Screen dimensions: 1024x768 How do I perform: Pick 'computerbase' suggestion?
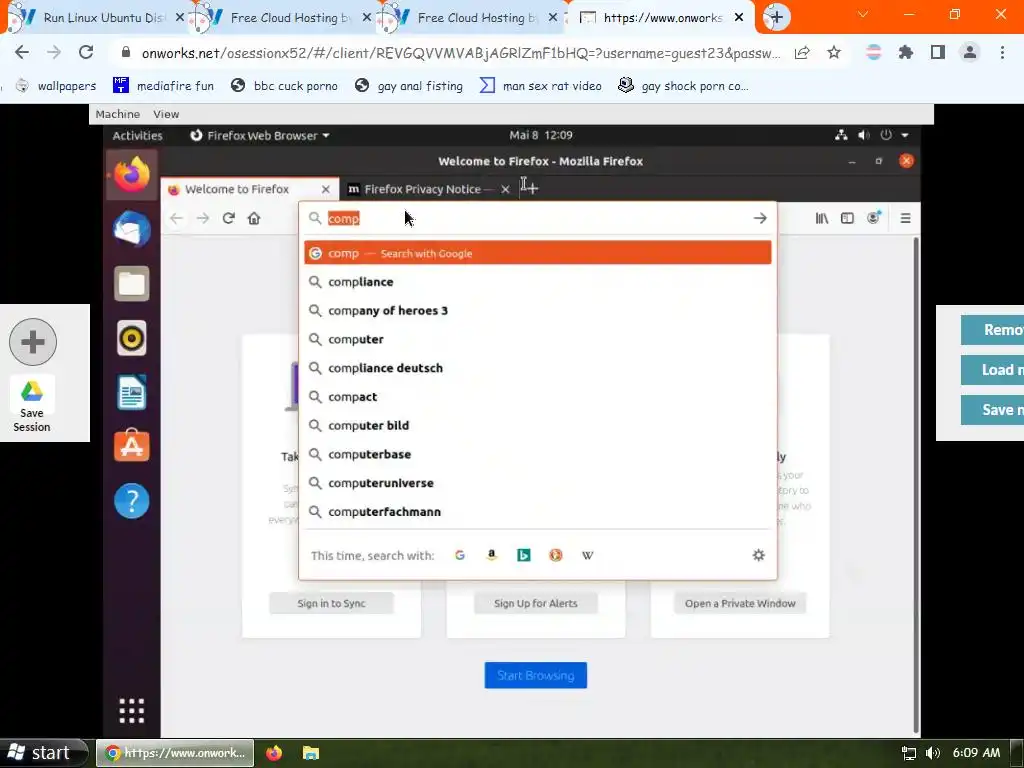[x=537, y=454]
